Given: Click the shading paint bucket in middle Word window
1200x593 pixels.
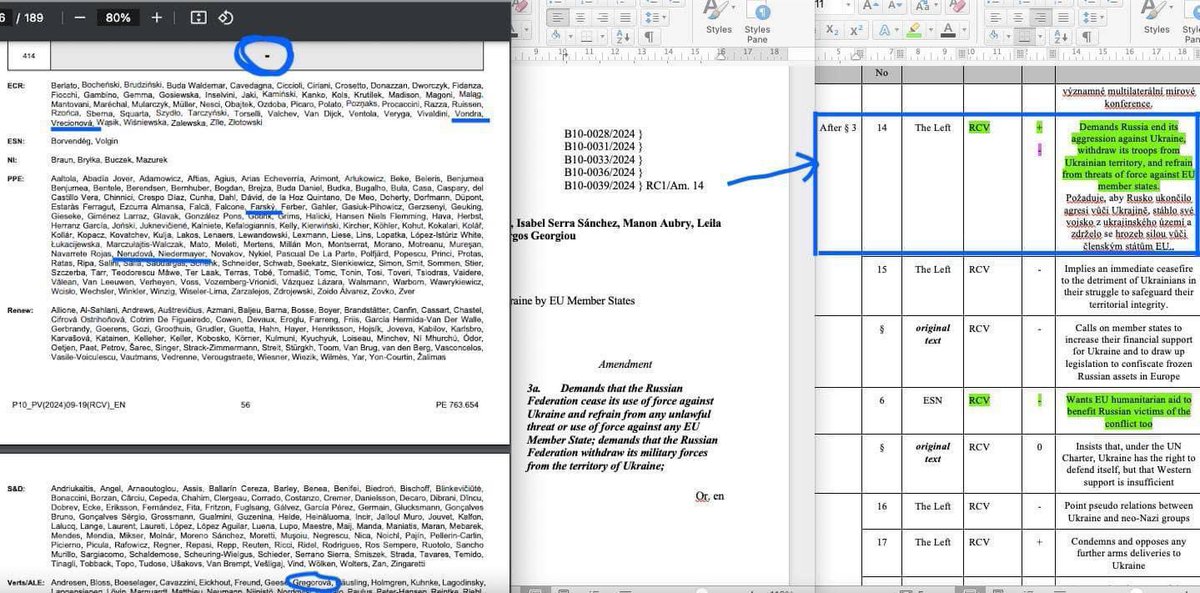Looking at the screenshot, I should point(556,36).
